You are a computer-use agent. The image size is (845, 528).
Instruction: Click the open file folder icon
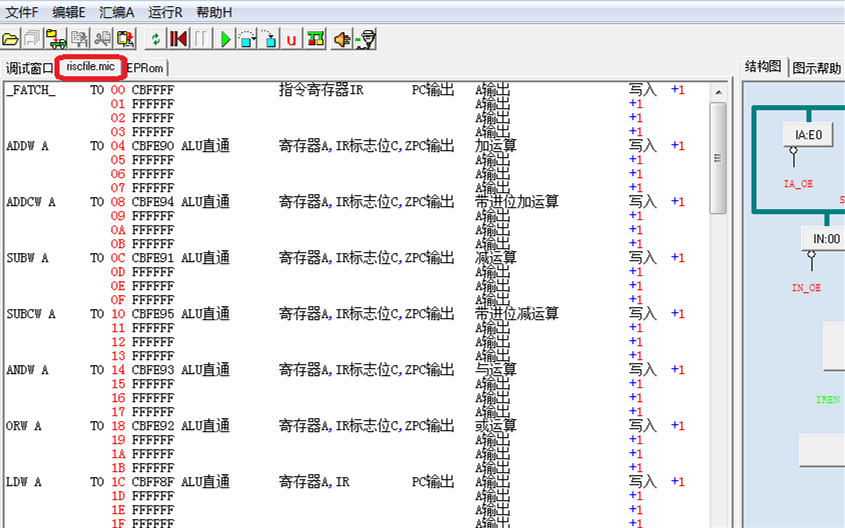(x=11, y=39)
